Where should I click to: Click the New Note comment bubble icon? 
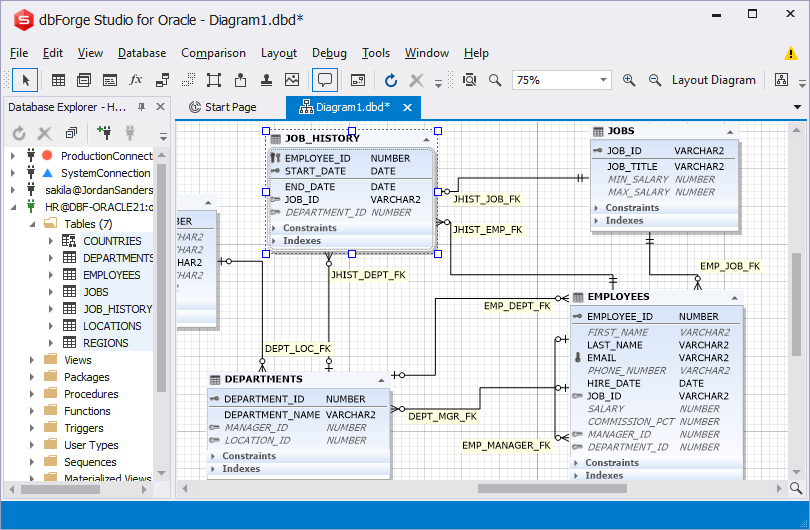click(324, 80)
